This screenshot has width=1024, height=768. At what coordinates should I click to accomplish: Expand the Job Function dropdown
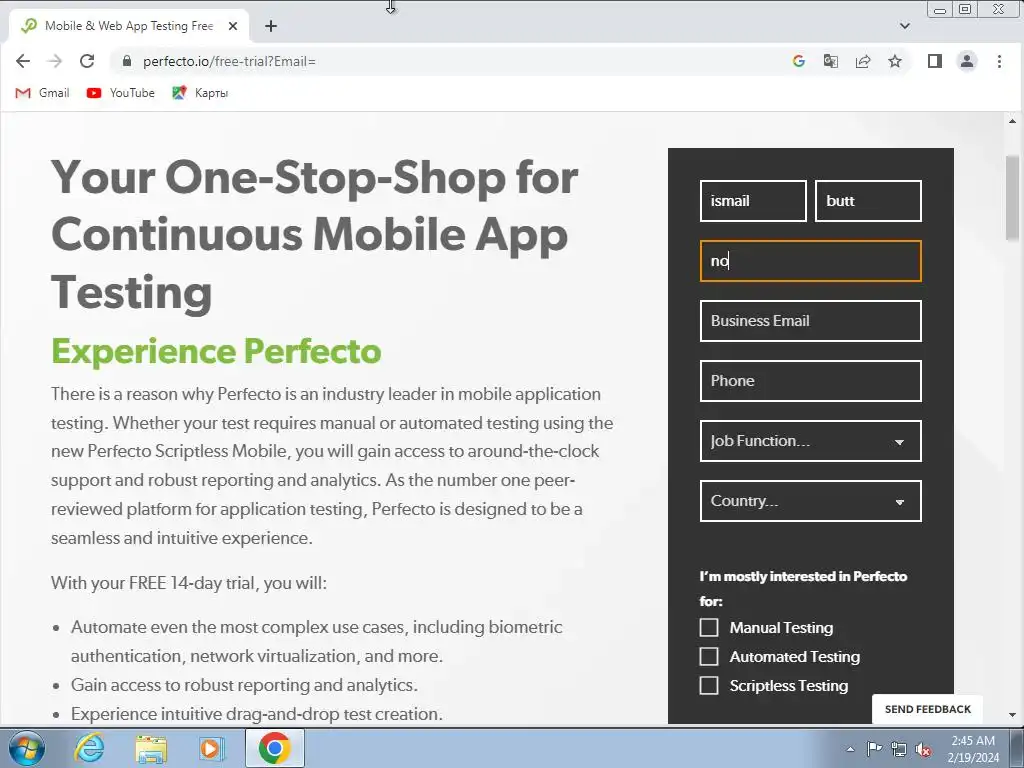(810, 441)
